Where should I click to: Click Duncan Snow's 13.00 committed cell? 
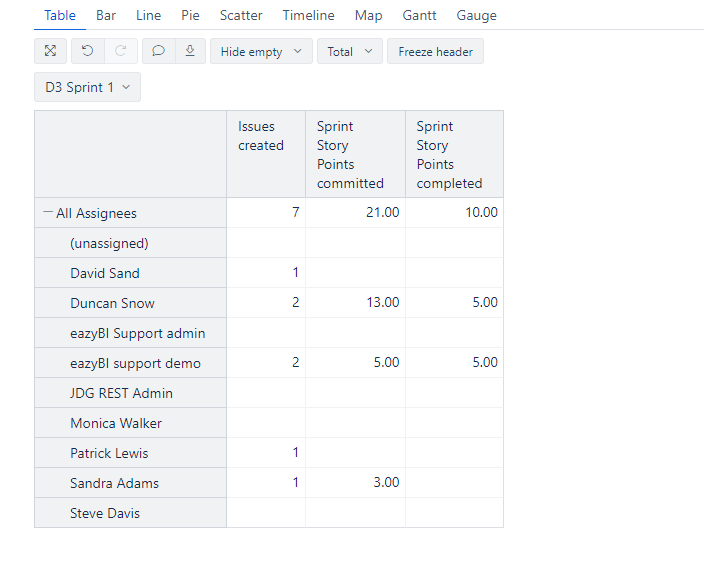(356, 303)
